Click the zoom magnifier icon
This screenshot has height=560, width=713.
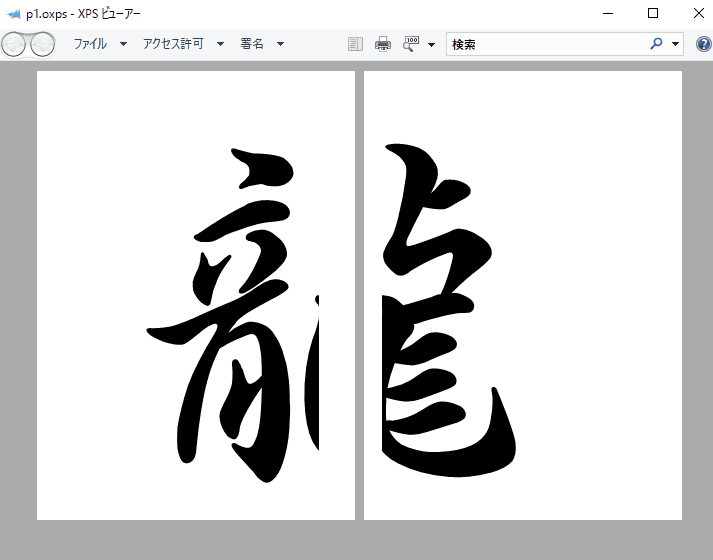point(410,44)
